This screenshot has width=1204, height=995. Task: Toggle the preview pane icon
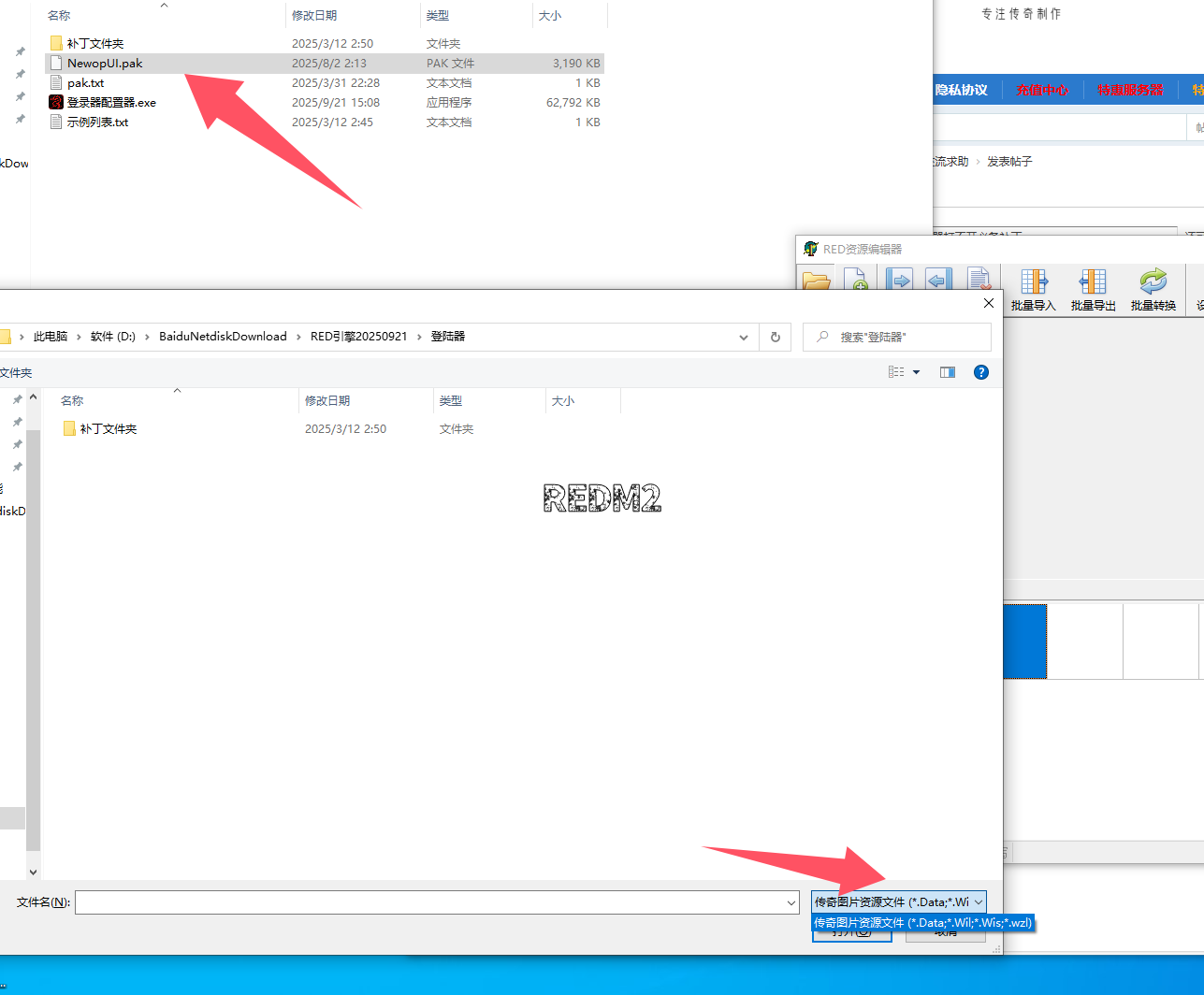947,372
